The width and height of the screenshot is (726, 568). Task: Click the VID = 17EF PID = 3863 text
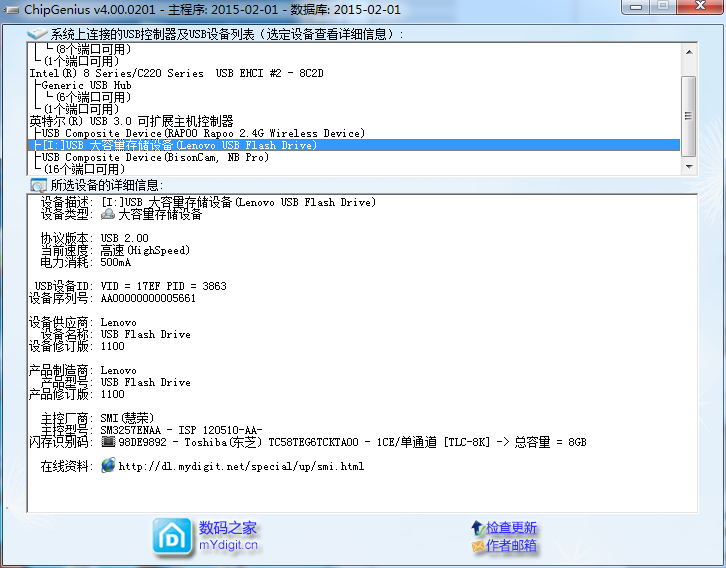pos(163,286)
